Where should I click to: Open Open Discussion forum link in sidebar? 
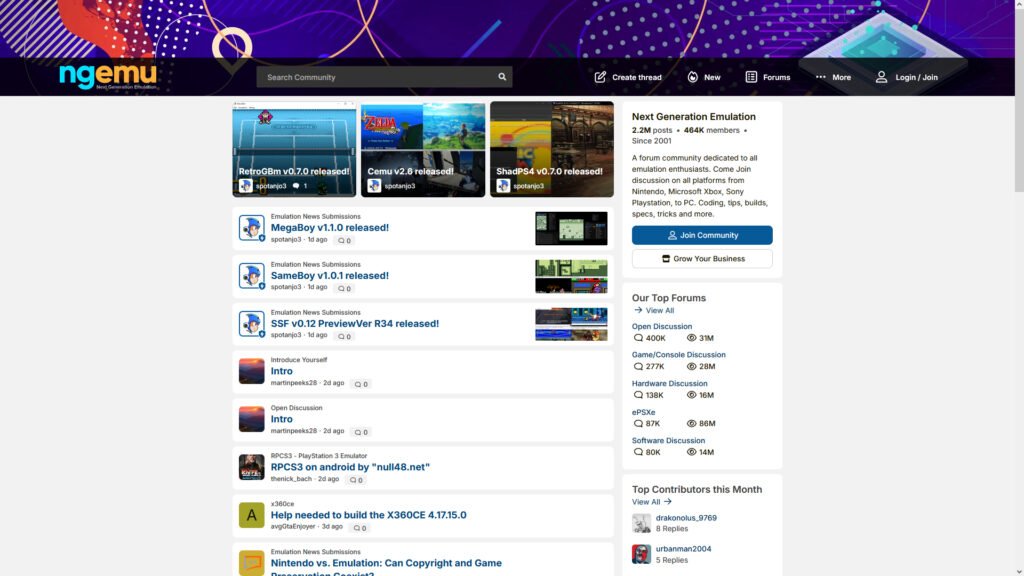point(662,327)
